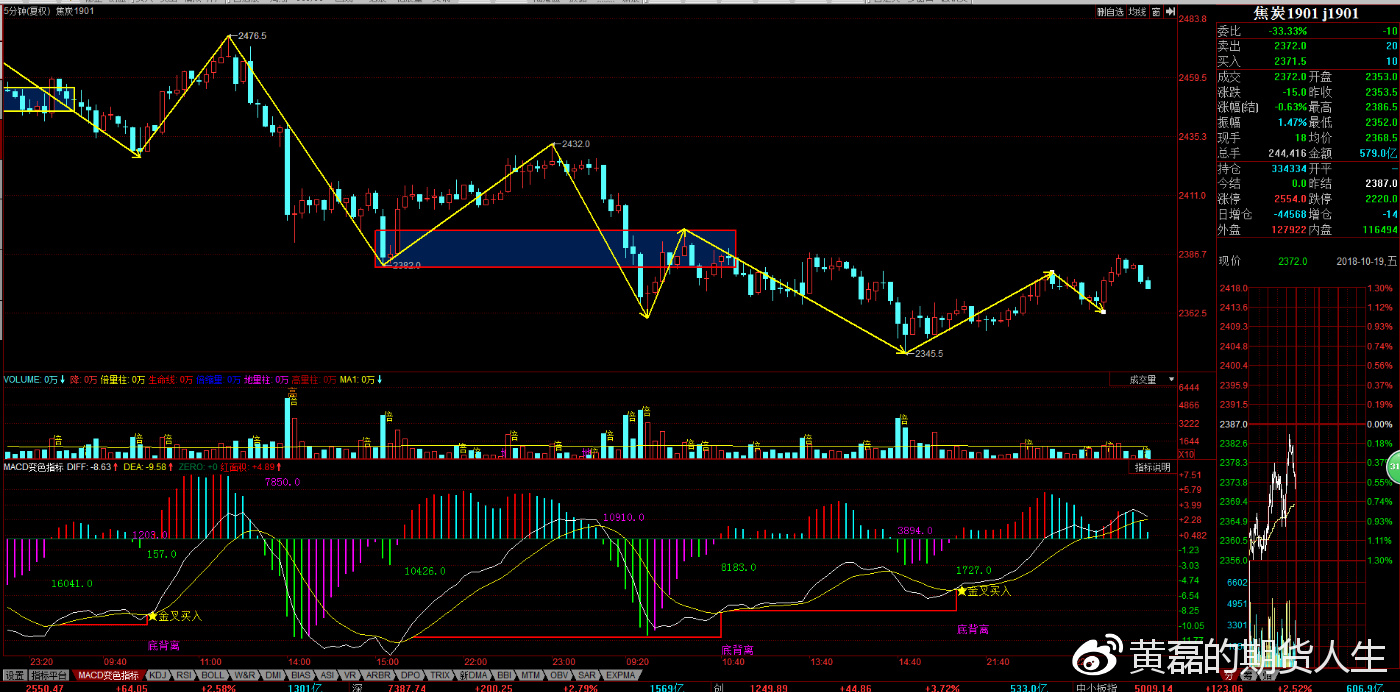The width and height of the screenshot is (1400, 692).
Task: Click the 删自选 button above the chart
Action: click(x=1110, y=12)
